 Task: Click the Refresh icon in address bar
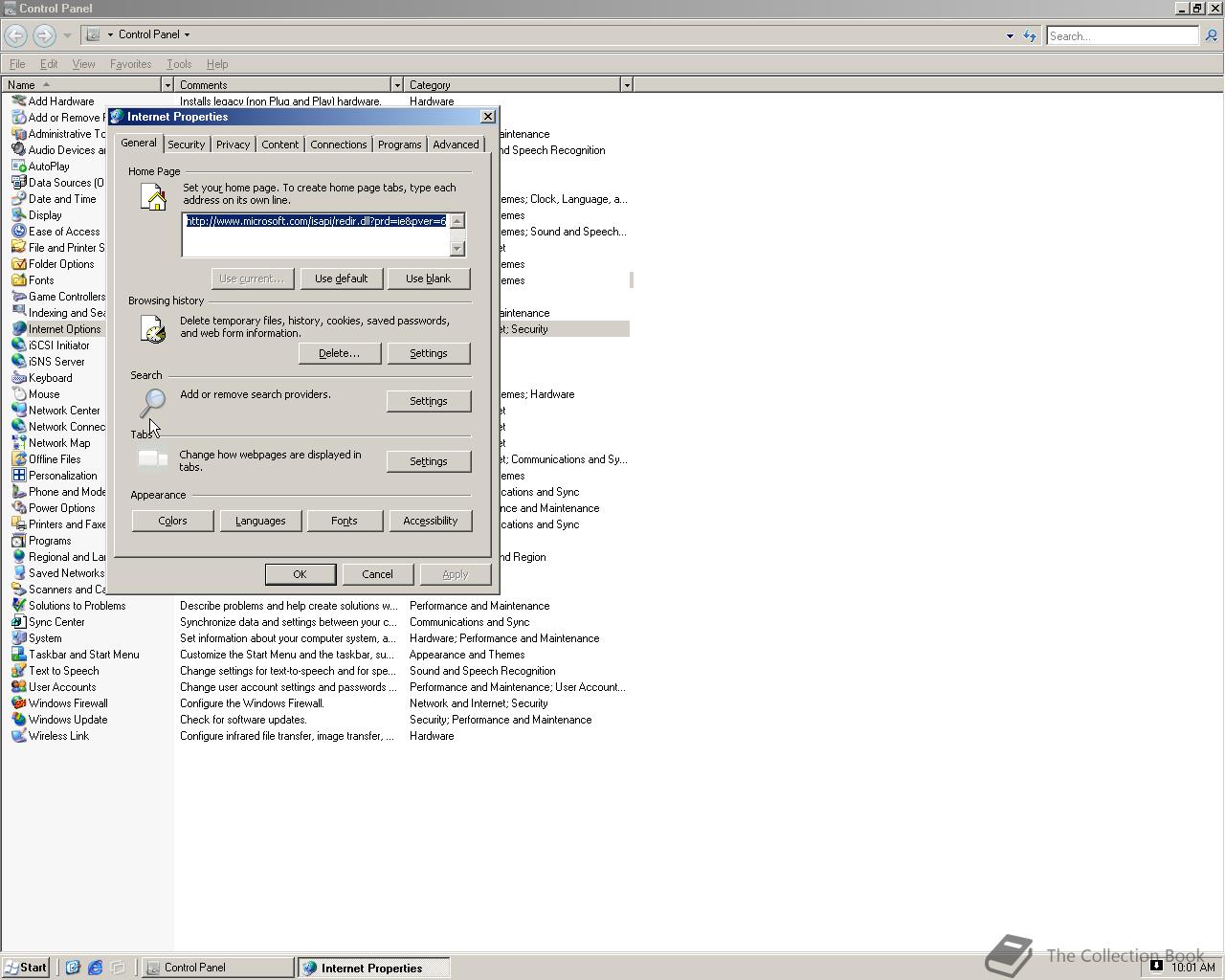(1030, 35)
